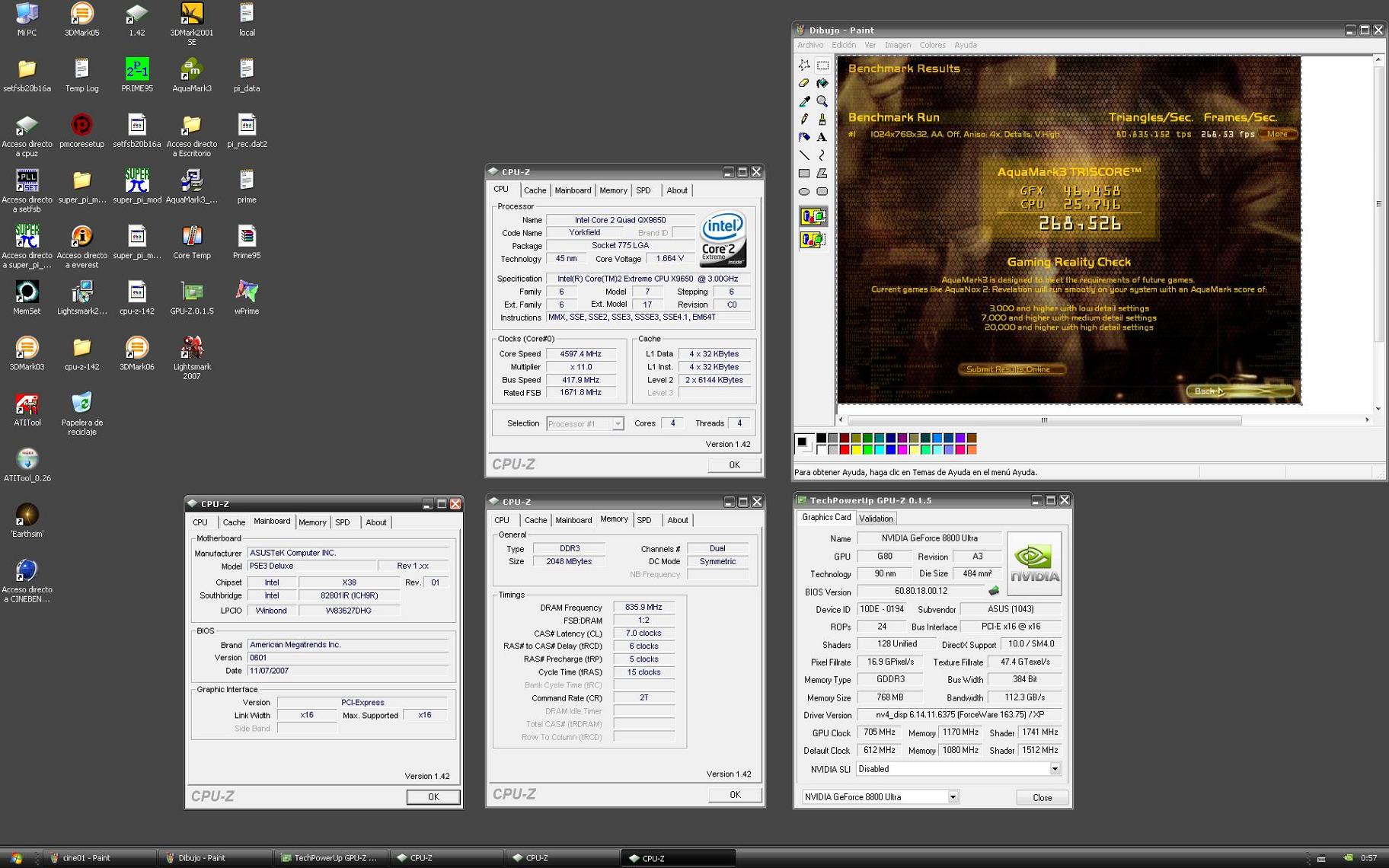Open the Archivo menu in Paint
Screen dimensions: 1389x868
tap(810, 45)
